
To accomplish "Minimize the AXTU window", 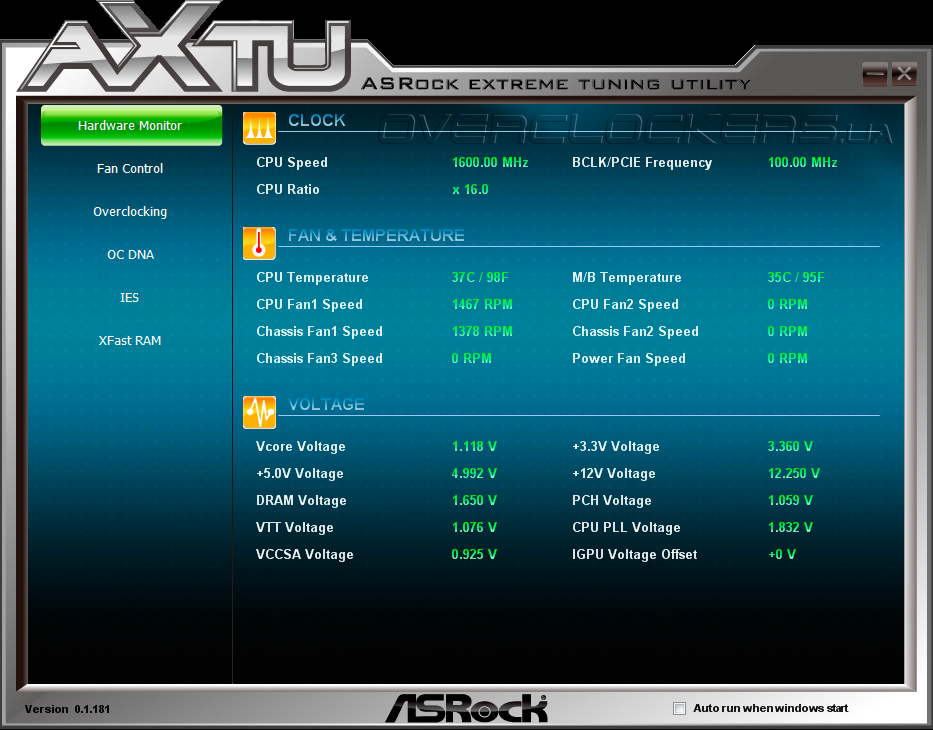I will pos(875,74).
